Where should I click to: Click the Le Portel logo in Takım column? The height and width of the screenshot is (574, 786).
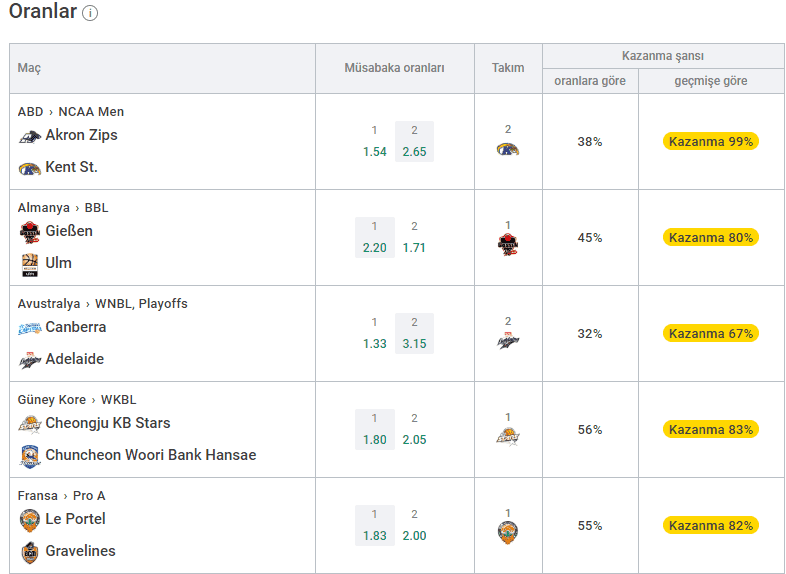[508, 532]
